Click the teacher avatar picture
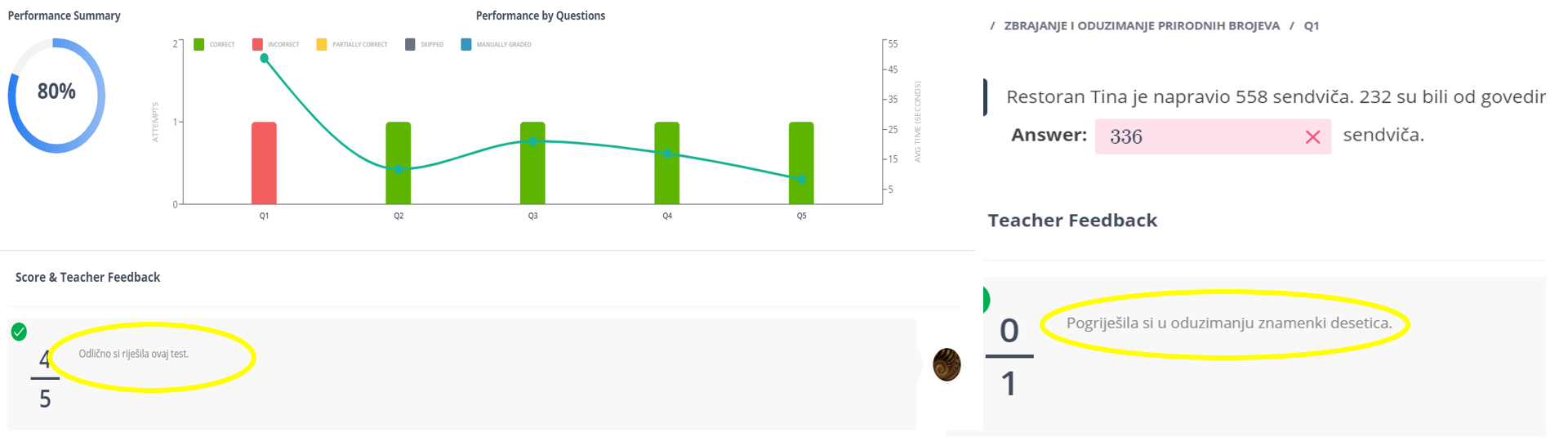Viewport: 1568px width, 446px height. point(947,364)
